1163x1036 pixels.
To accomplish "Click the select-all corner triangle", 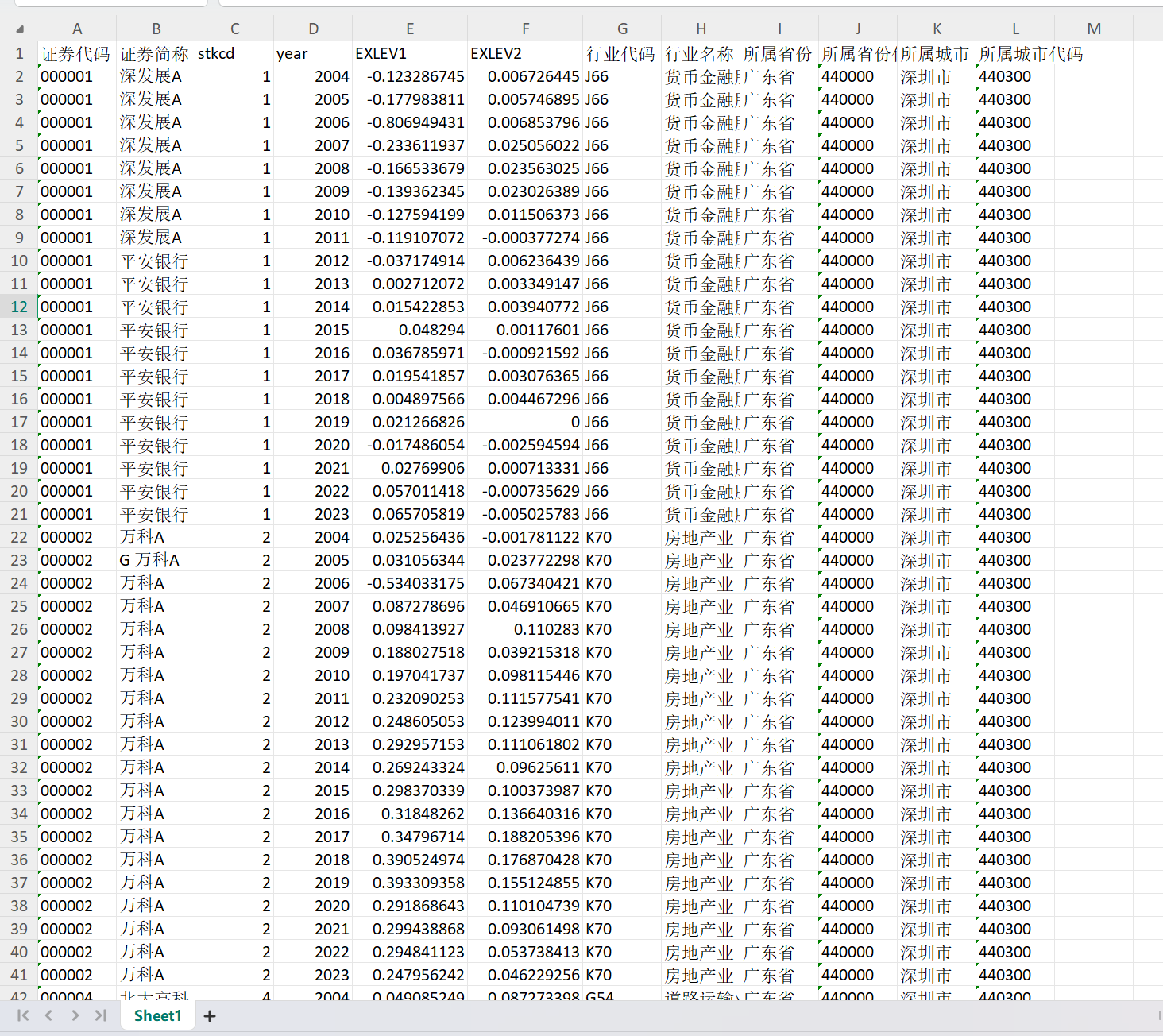I will [19, 29].
